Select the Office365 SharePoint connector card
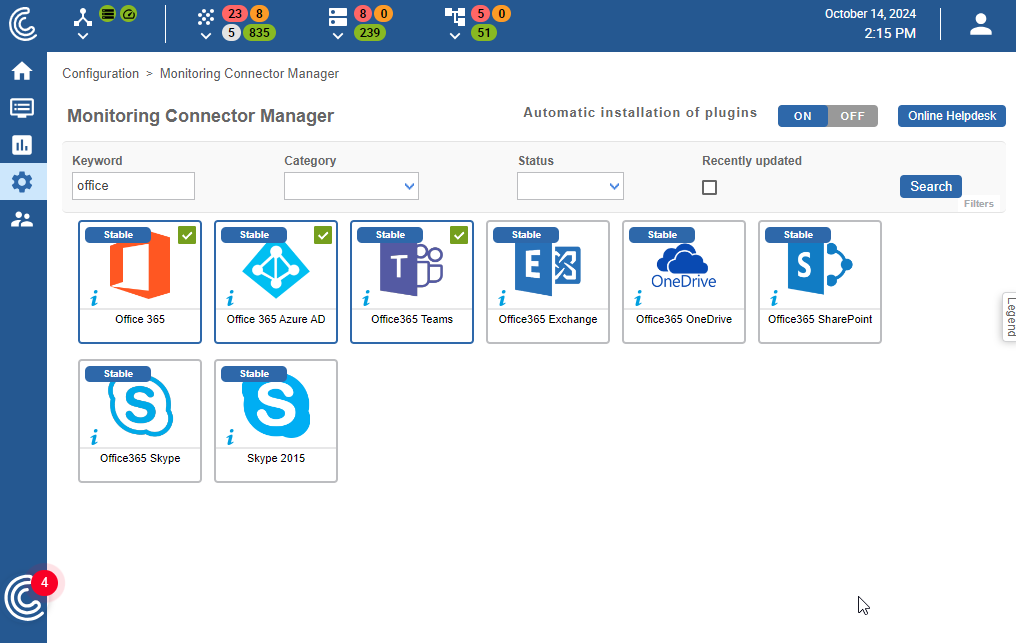1016x643 pixels. [820, 282]
